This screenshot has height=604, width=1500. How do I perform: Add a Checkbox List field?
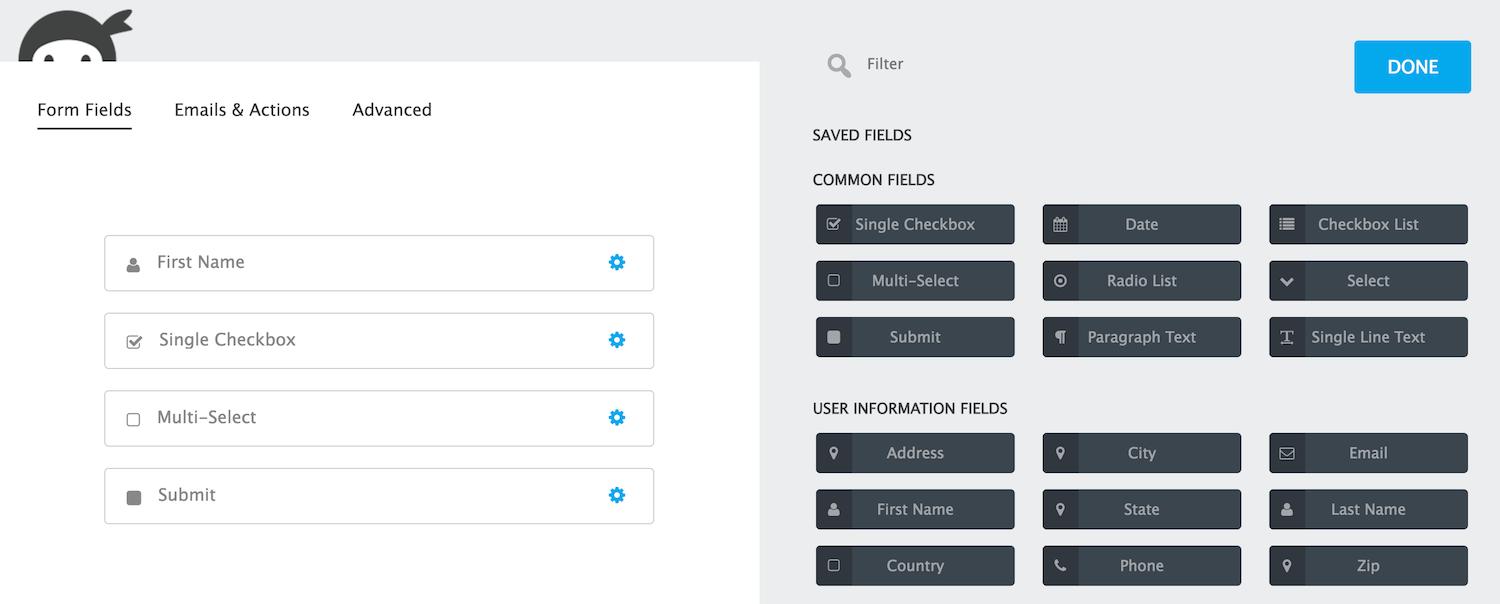coord(1367,225)
